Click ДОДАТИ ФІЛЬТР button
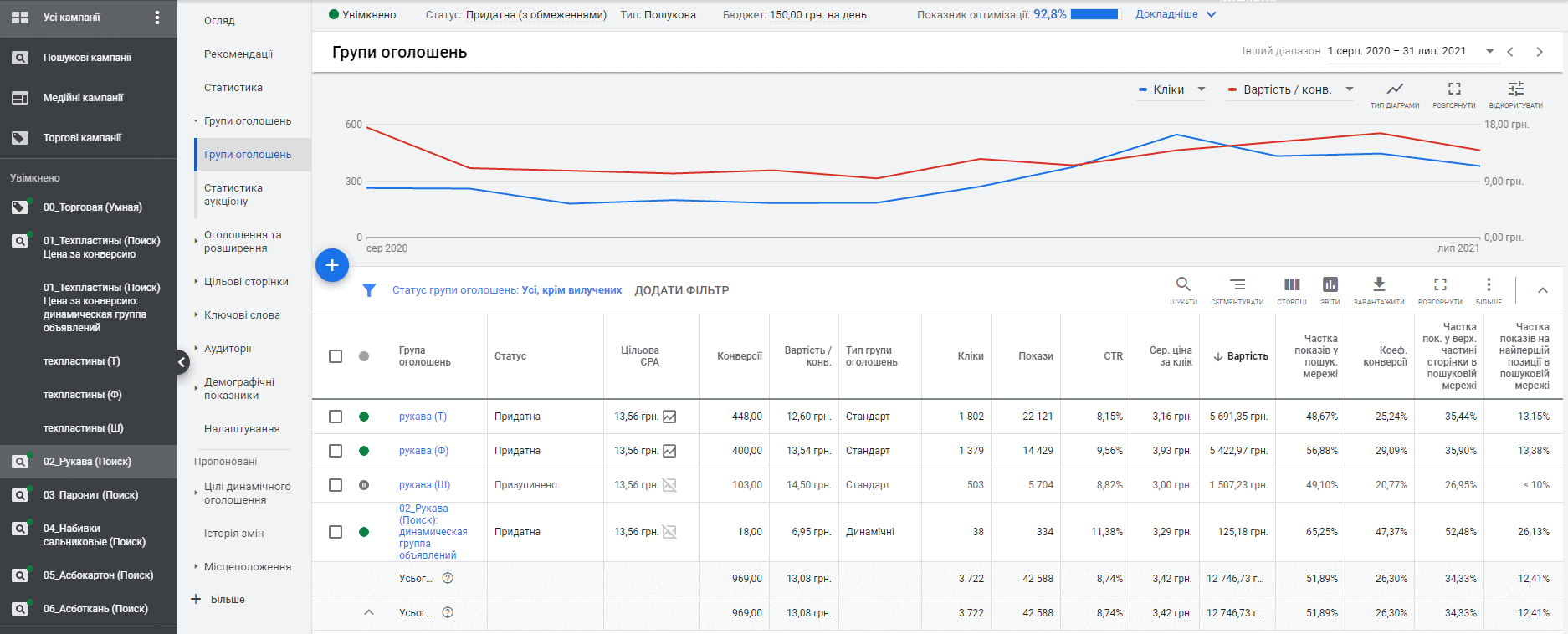 682,290
